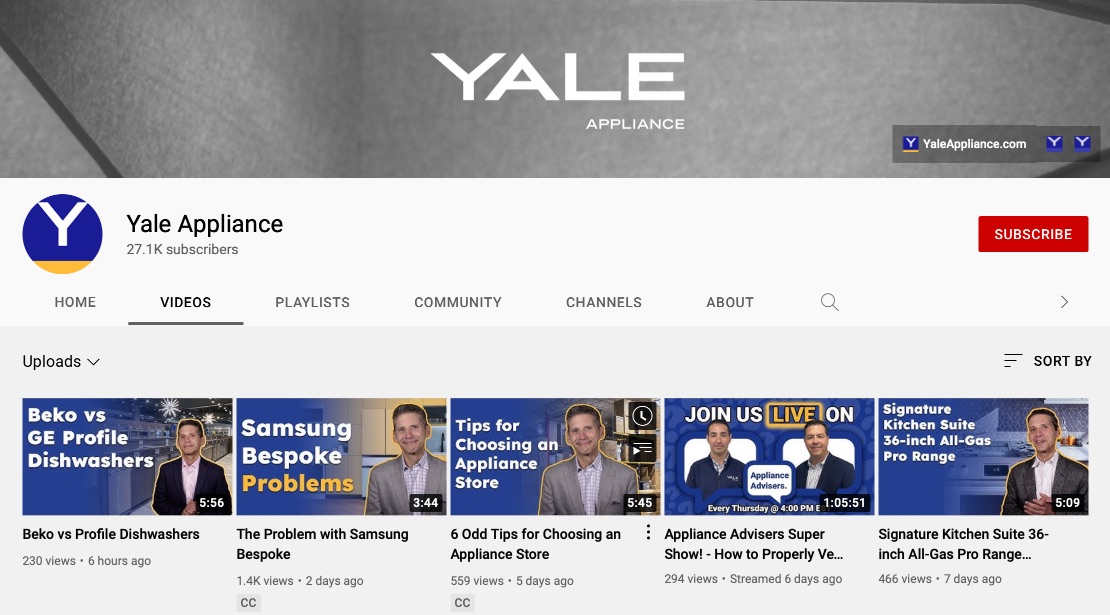Open Signature Kitchen Suite All-Gas Pro Range title

(963, 544)
